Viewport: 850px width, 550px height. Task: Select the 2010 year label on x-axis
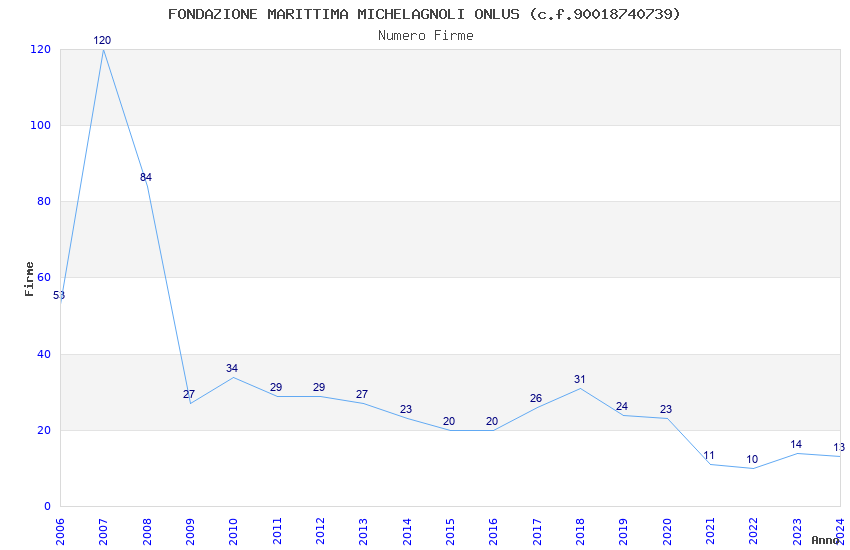point(234,532)
